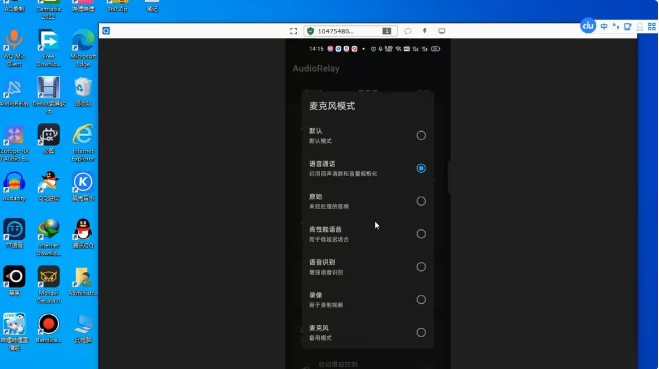Image resolution: width=659 pixels, height=369 pixels.
Task: Open the Internet Explorer desktop icon
Action: [x=83, y=143]
